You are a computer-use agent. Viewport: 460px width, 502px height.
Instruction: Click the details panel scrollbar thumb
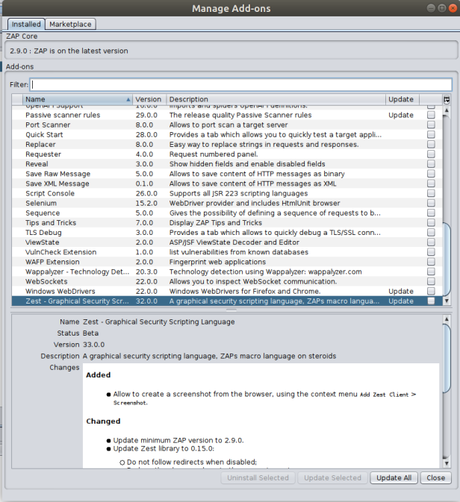pos(447,358)
